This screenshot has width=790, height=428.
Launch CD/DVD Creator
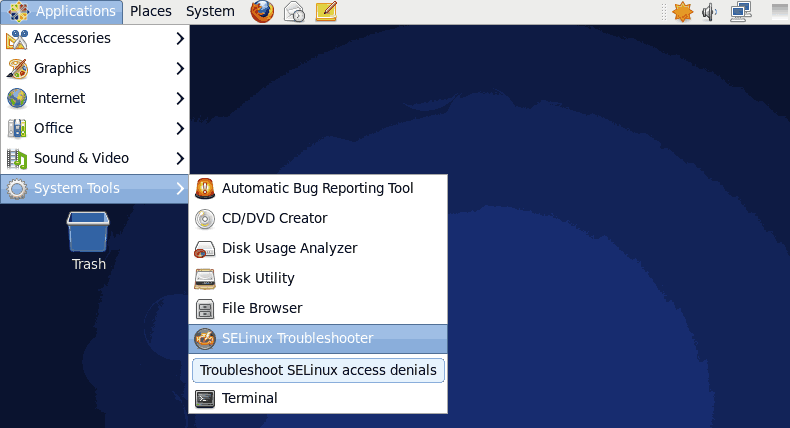click(x=318, y=218)
